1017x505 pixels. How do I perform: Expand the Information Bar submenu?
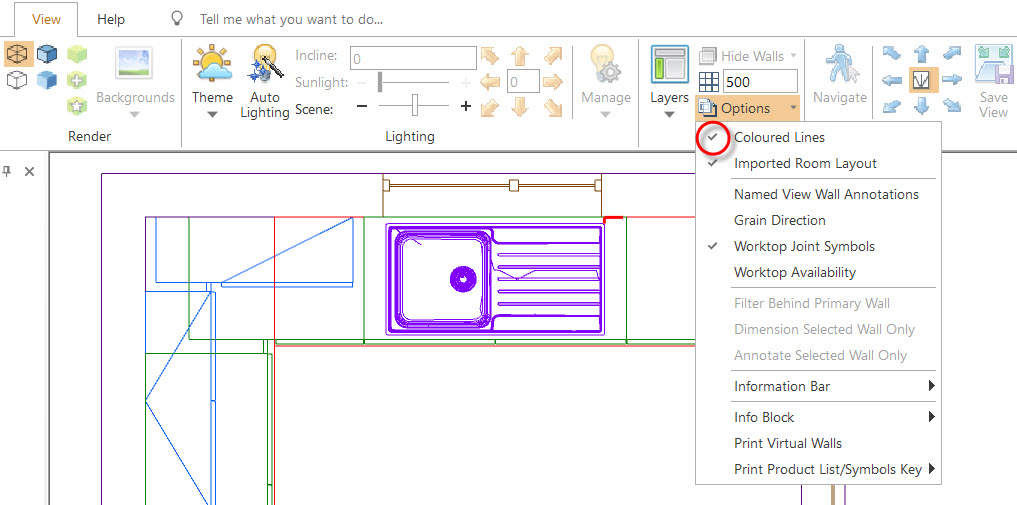(818, 386)
